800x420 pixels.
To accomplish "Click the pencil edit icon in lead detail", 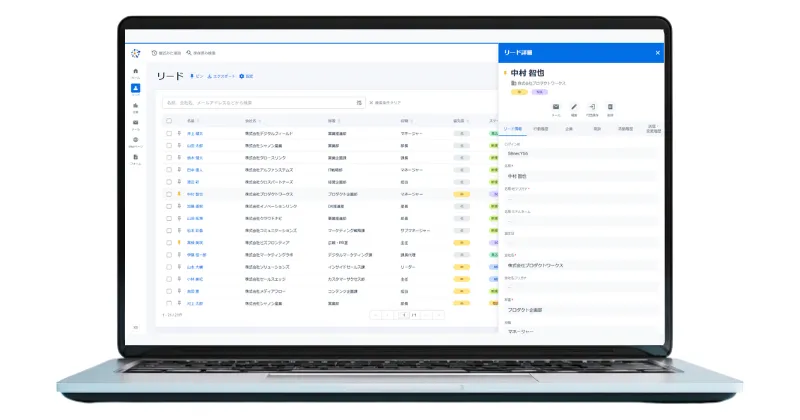I will pos(574,106).
